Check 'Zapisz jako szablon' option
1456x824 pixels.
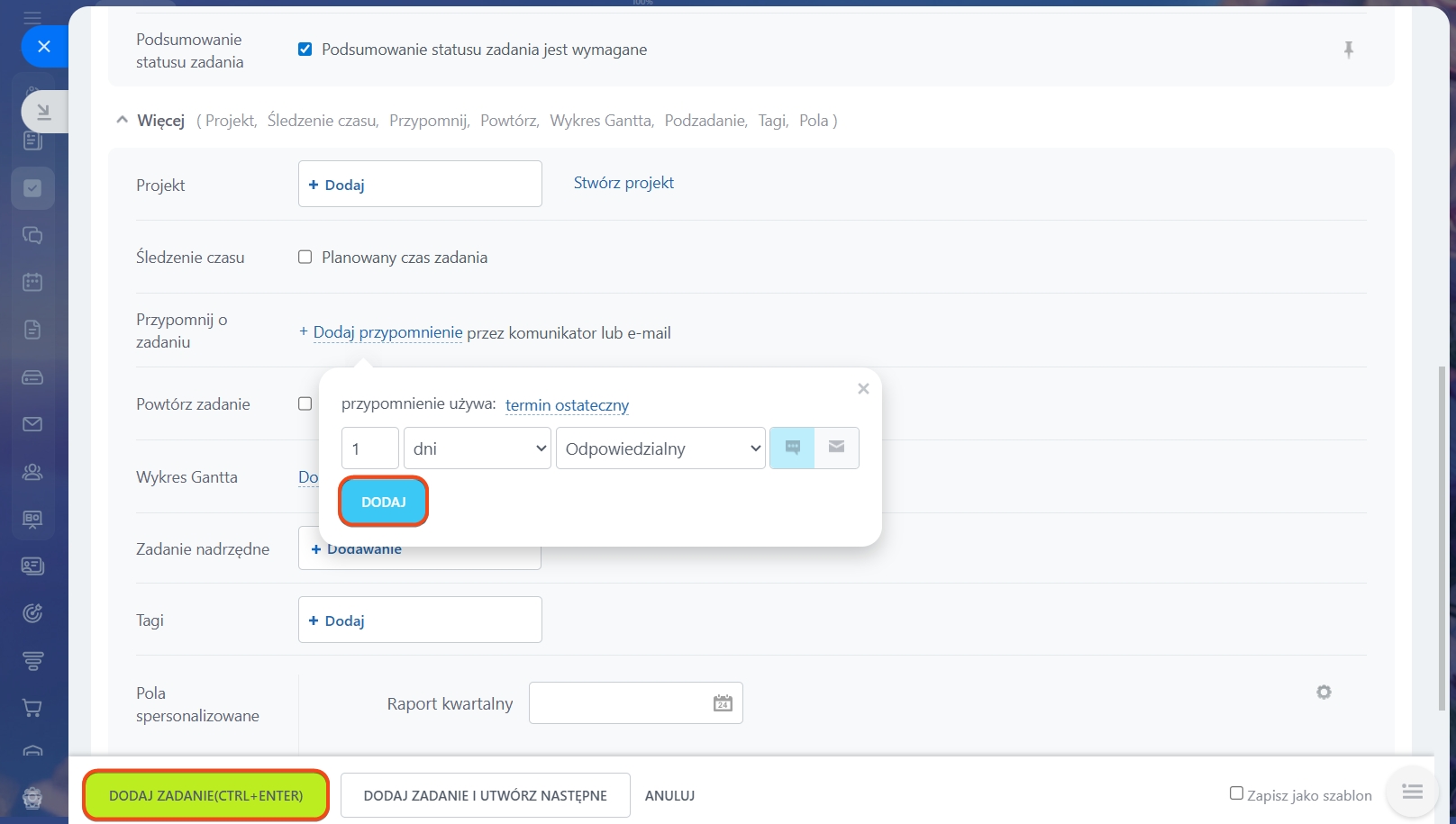(1237, 793)
